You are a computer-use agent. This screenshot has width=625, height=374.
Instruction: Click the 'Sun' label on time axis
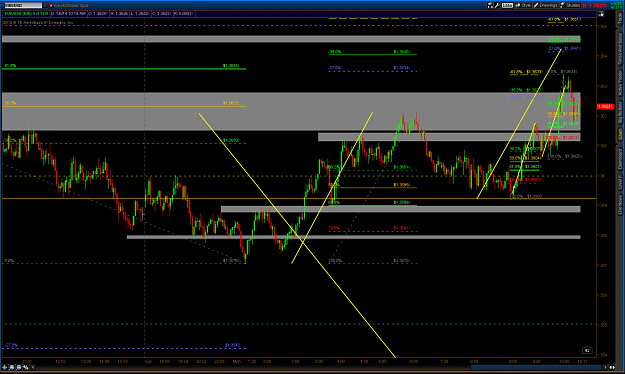tap(148, 362)
